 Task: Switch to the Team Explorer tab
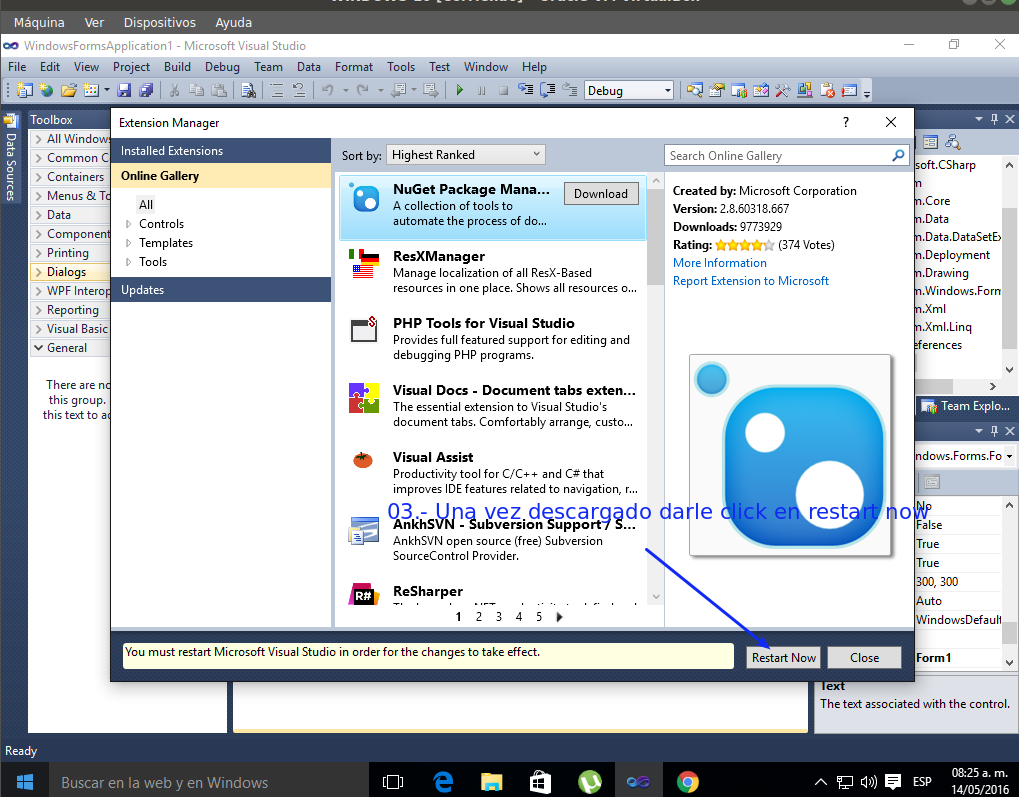coord(966,406)
